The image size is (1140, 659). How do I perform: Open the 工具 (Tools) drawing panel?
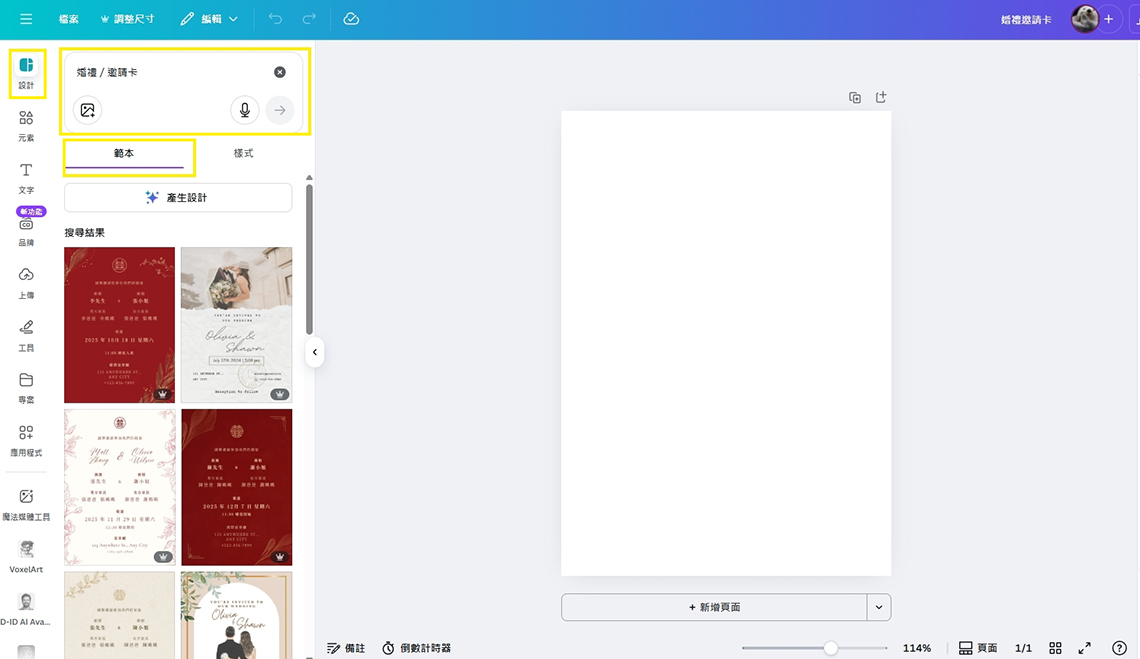(x=26, y=334)
